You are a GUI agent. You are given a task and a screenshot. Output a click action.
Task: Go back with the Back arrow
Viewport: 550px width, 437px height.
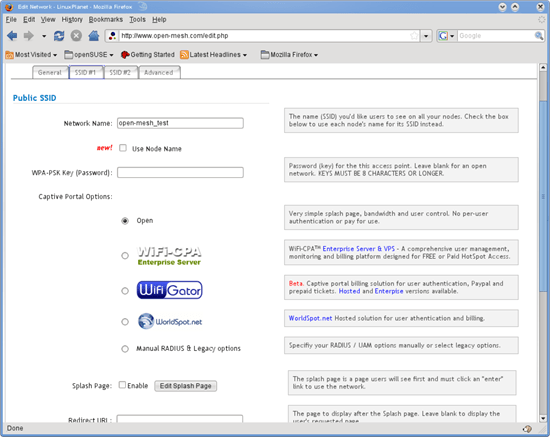(12, 36)
